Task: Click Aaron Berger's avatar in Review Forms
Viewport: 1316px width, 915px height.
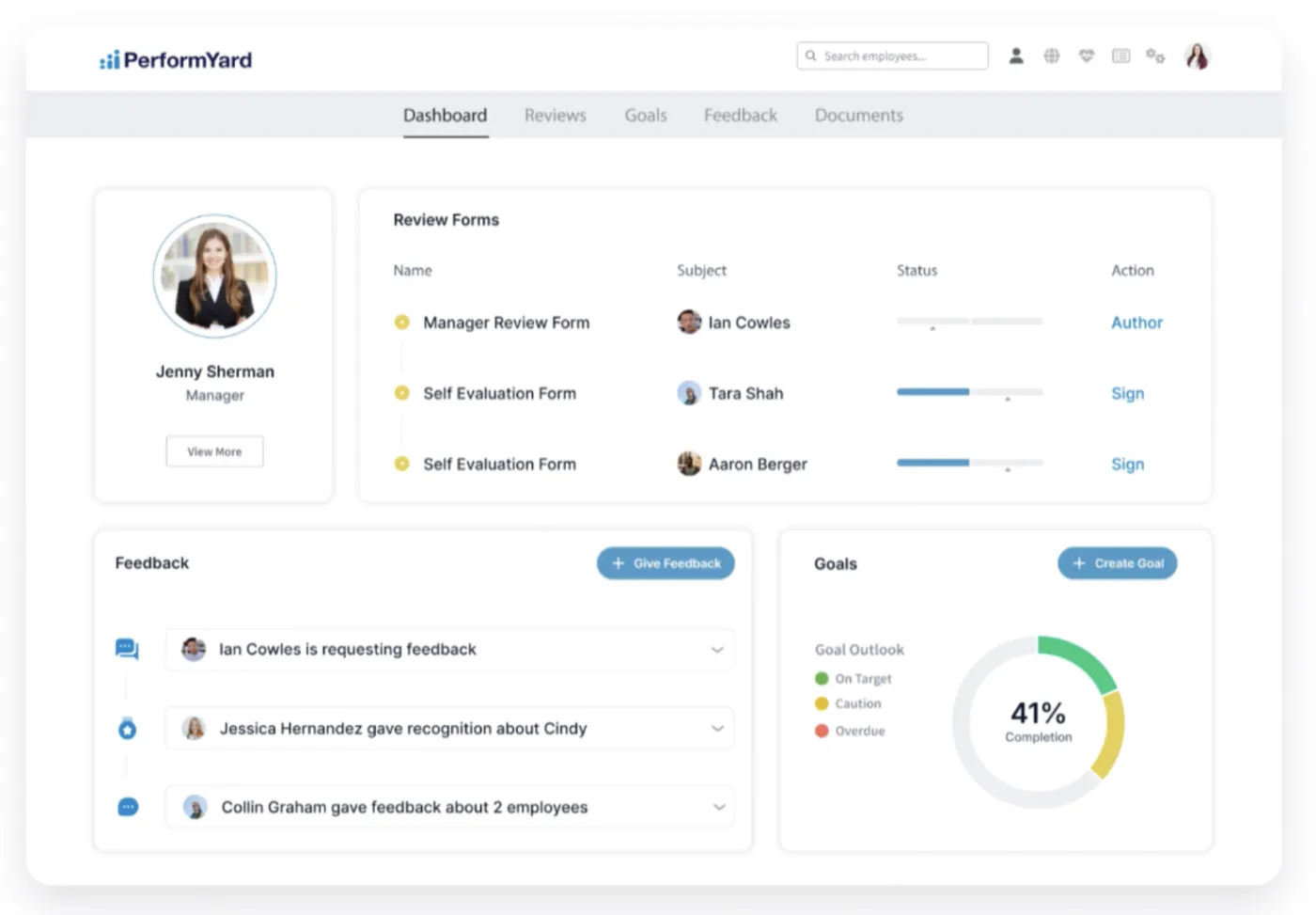Action: click(x=689, y=464)
